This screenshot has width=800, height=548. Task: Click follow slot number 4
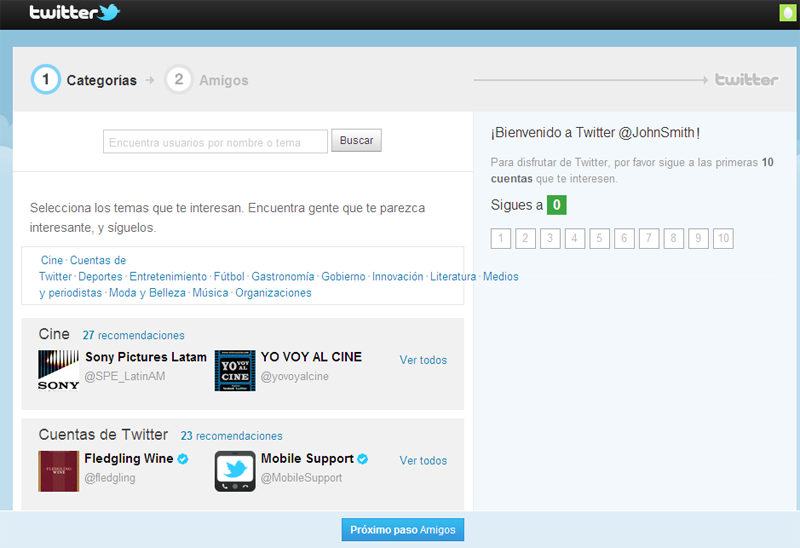tap(574, 238)
